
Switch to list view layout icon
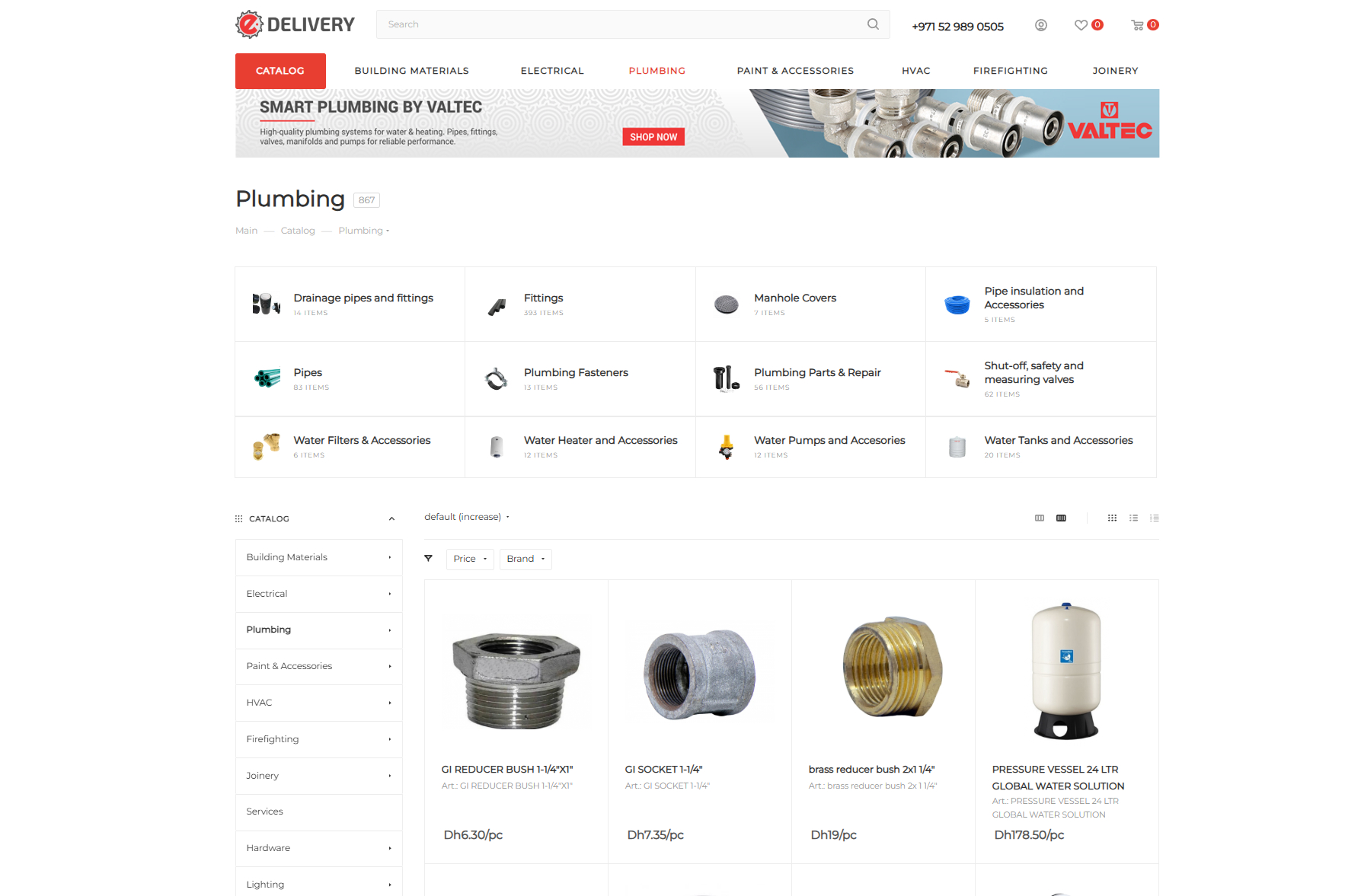pos(1133,518)
